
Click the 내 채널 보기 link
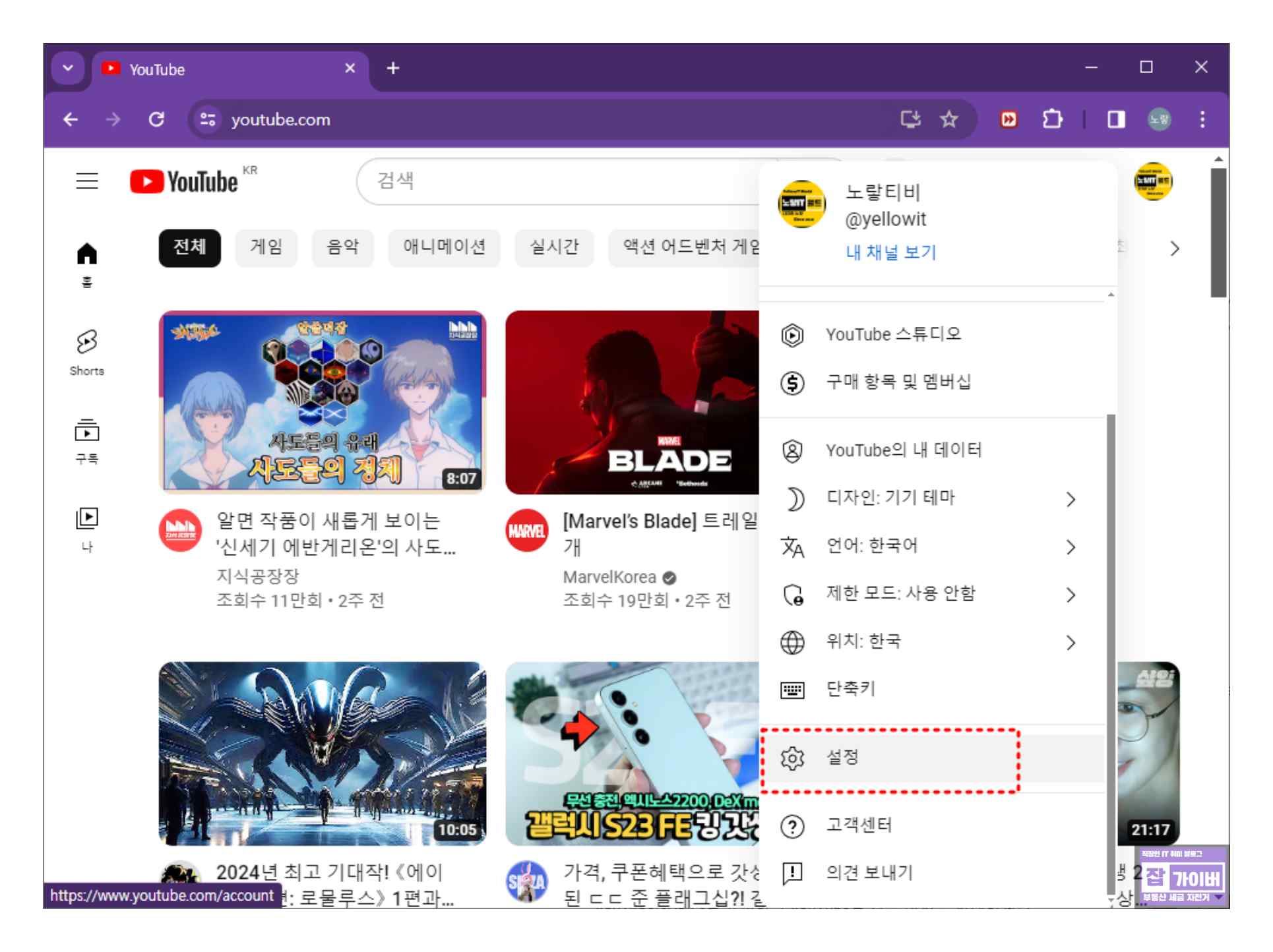coord(890,253)
